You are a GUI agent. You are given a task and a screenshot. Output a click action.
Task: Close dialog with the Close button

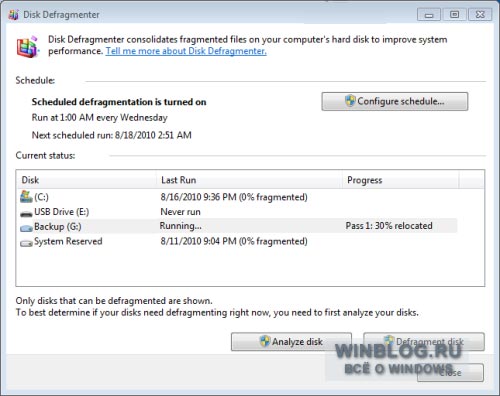point(450,372)
